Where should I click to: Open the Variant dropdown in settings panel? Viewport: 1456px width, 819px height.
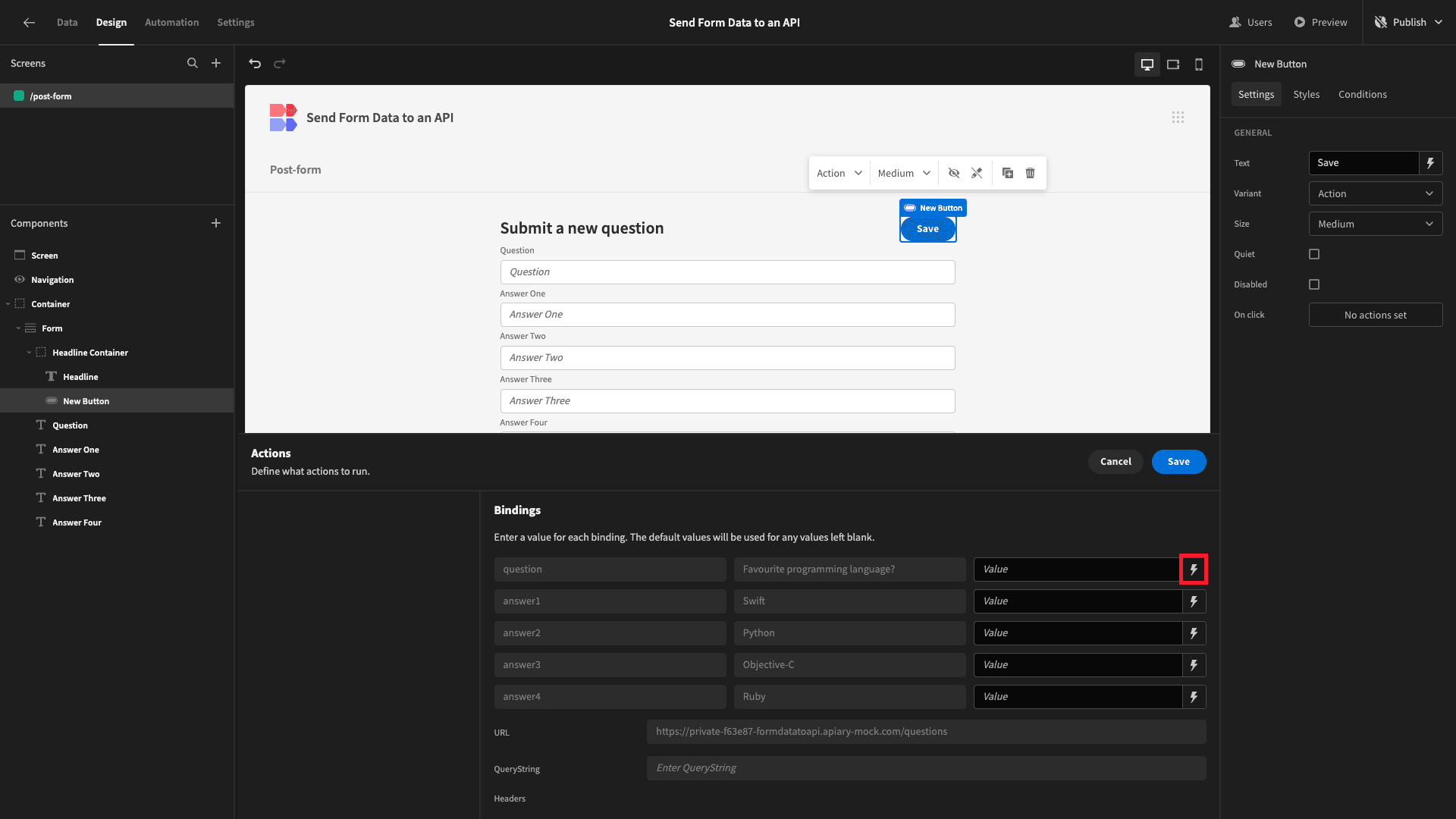click(x=1376, y=193)
